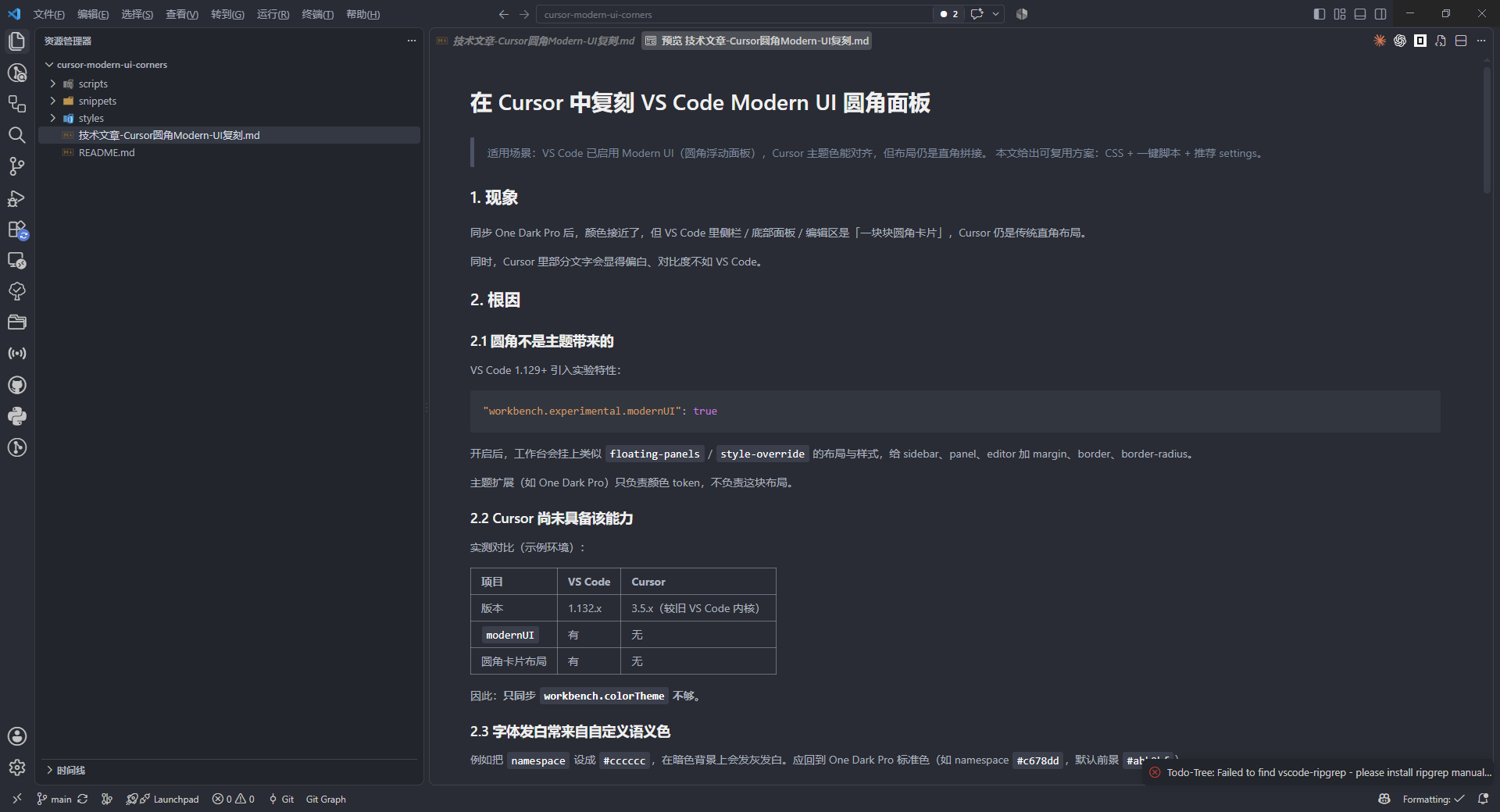Select 技术文章-Cursor圆角Modern-UI复刻.md file in explorer
1500x812 pixels.
pos(230,135)
